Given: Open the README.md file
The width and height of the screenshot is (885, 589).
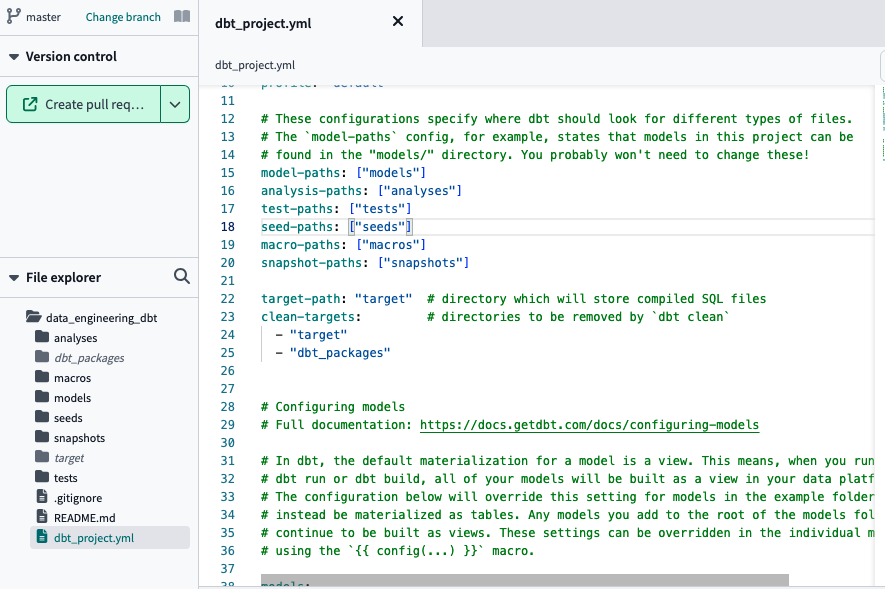Looking at the screenshot, I should coord(85,518).
